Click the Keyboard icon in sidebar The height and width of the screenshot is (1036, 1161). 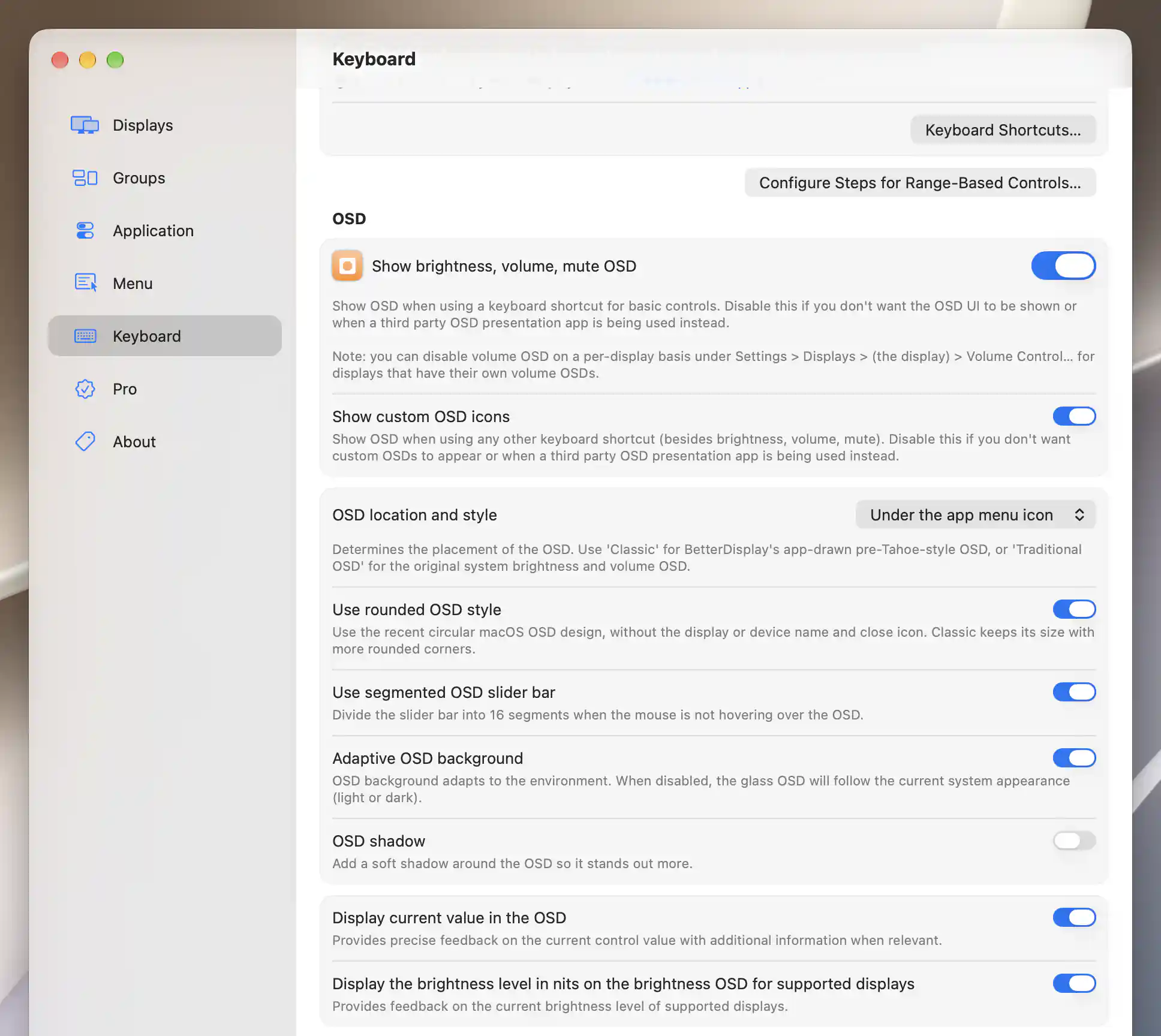click(85, 336)
